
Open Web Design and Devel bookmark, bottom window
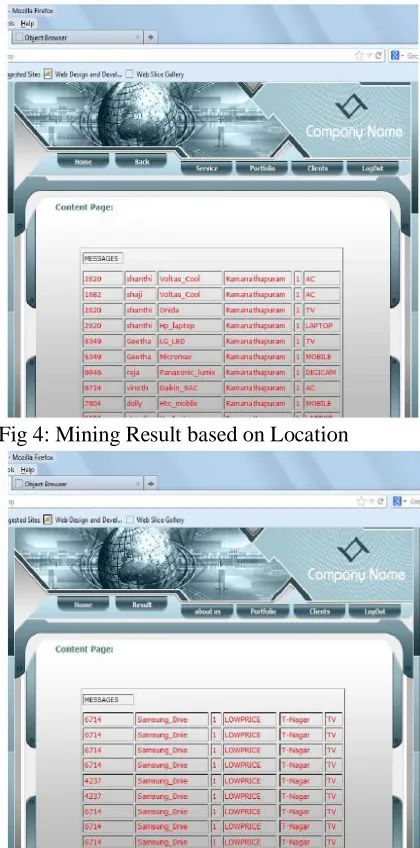point(83,520)
